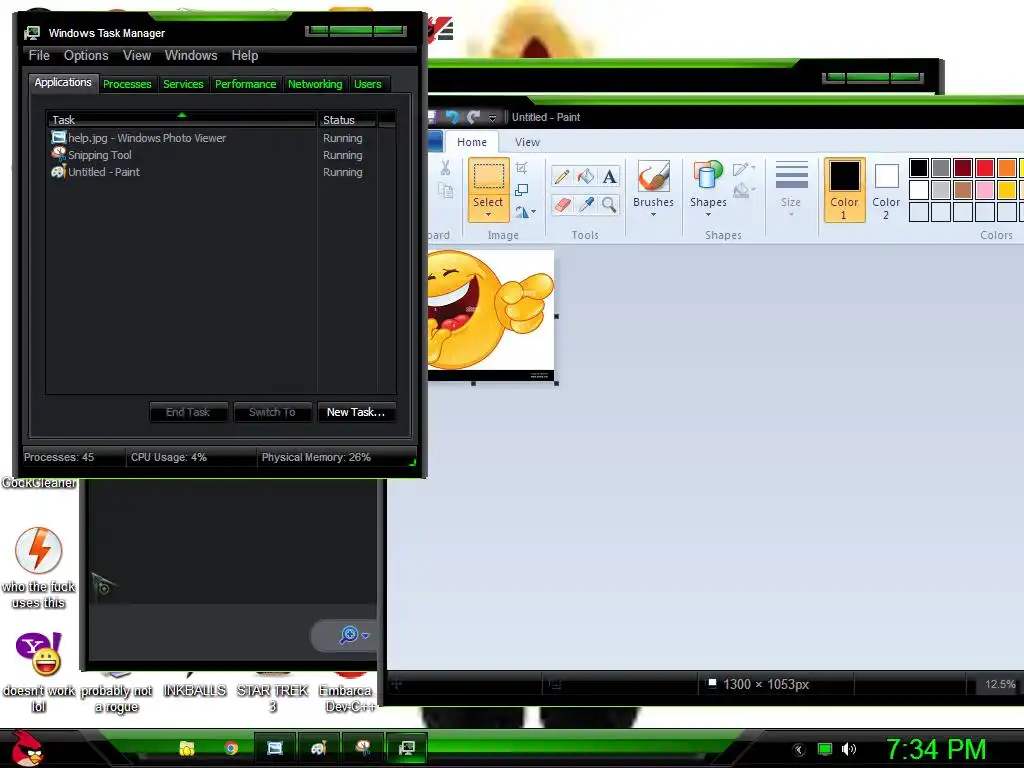Screen dimensions: 1024x768
Task: Pick the pink color swatch
Action: (x=985, y=190)
